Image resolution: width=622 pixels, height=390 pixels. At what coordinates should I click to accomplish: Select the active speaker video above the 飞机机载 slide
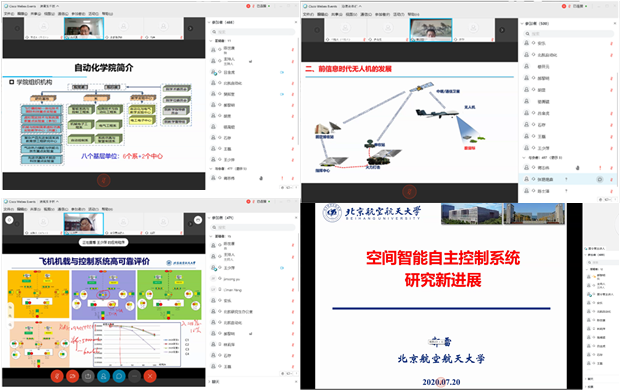(84, 224)
